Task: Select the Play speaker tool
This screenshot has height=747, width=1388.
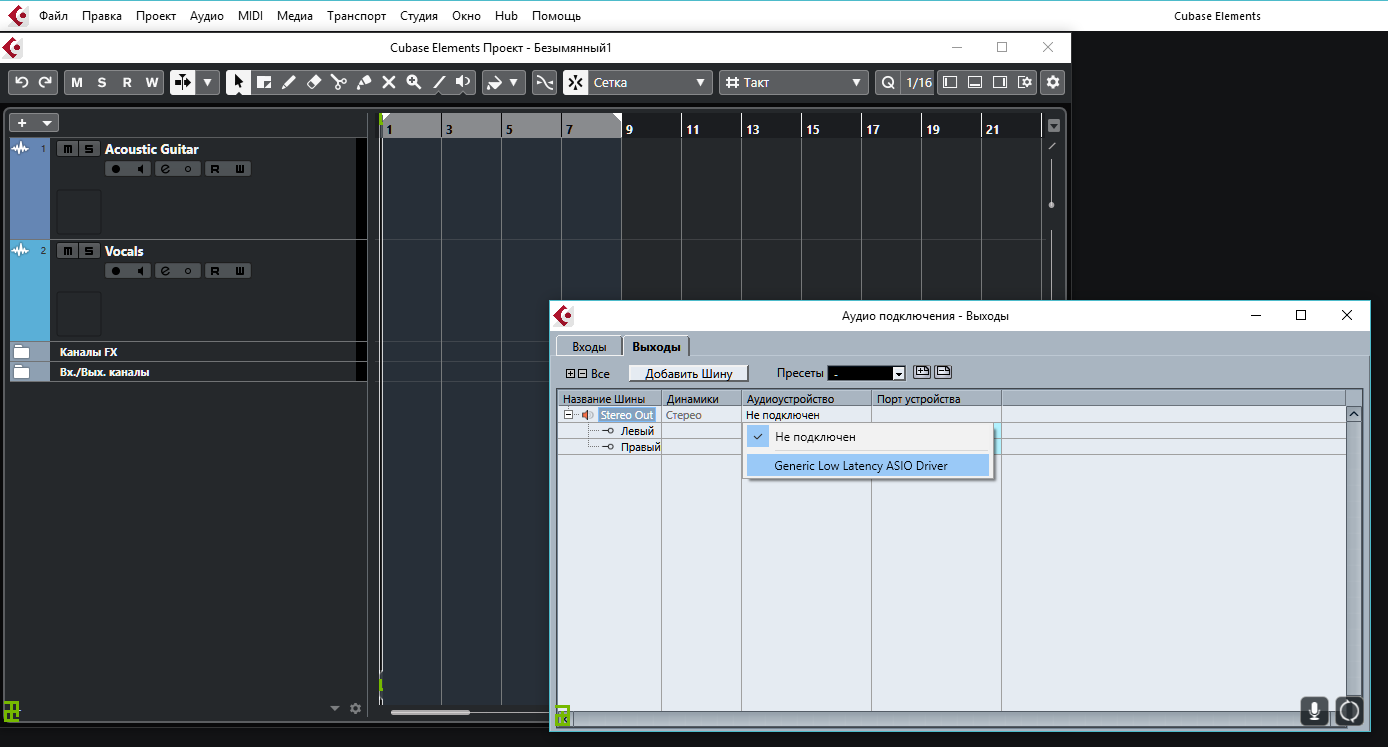Action: tap(463, 82)
